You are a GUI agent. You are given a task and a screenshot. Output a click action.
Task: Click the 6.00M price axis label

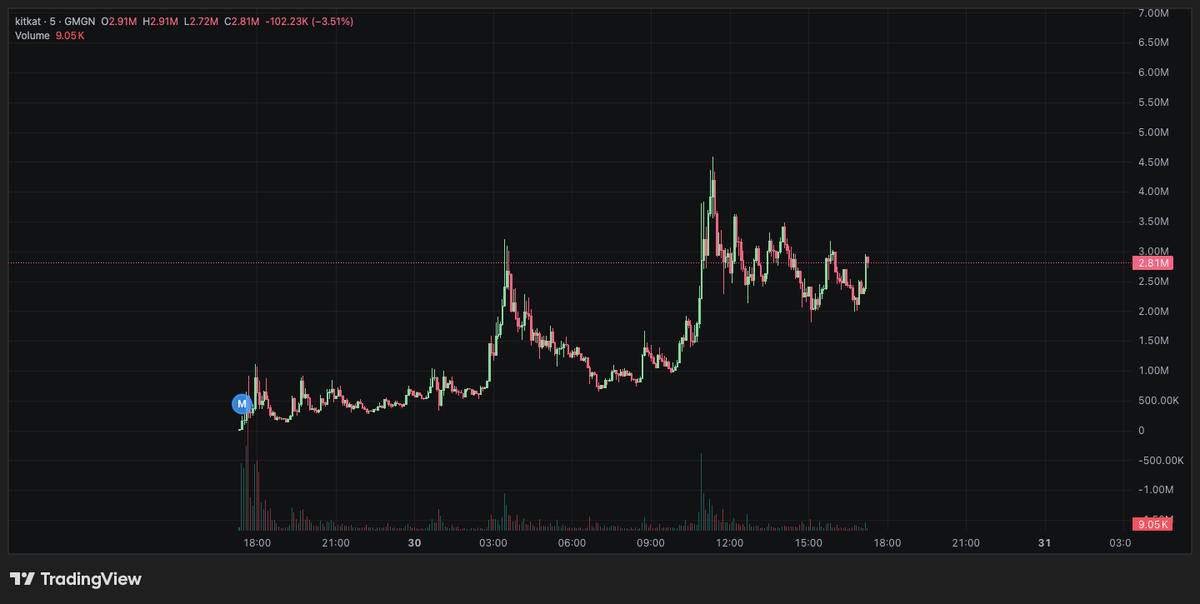pos(1153,72)
